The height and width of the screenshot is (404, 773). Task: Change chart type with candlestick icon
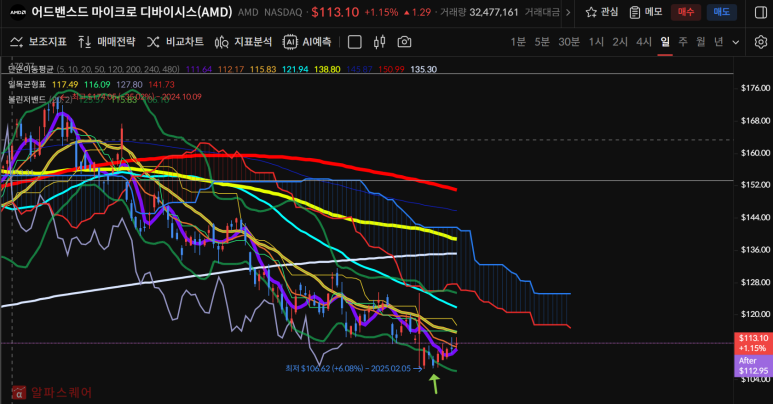tap(379, 42)
